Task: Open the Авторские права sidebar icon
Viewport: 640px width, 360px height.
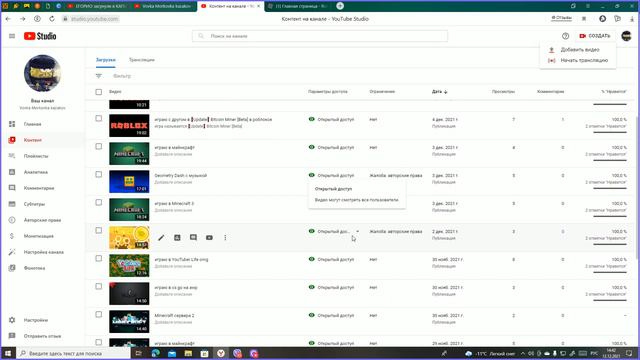Action: click(x=12, y=220)
